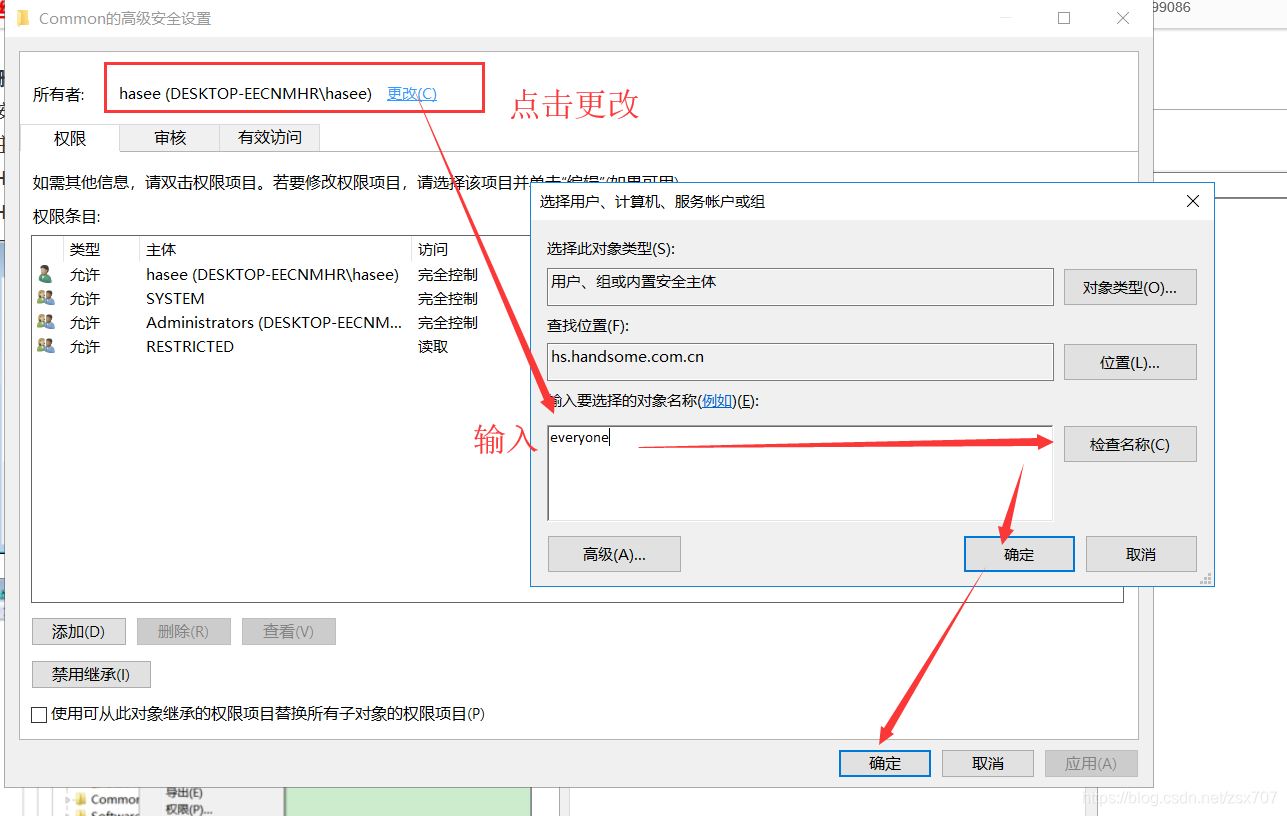Screen dimensions: 1287x816
Task: Maximize the Common advanced security window
Action: click(x=1064, y=18)
